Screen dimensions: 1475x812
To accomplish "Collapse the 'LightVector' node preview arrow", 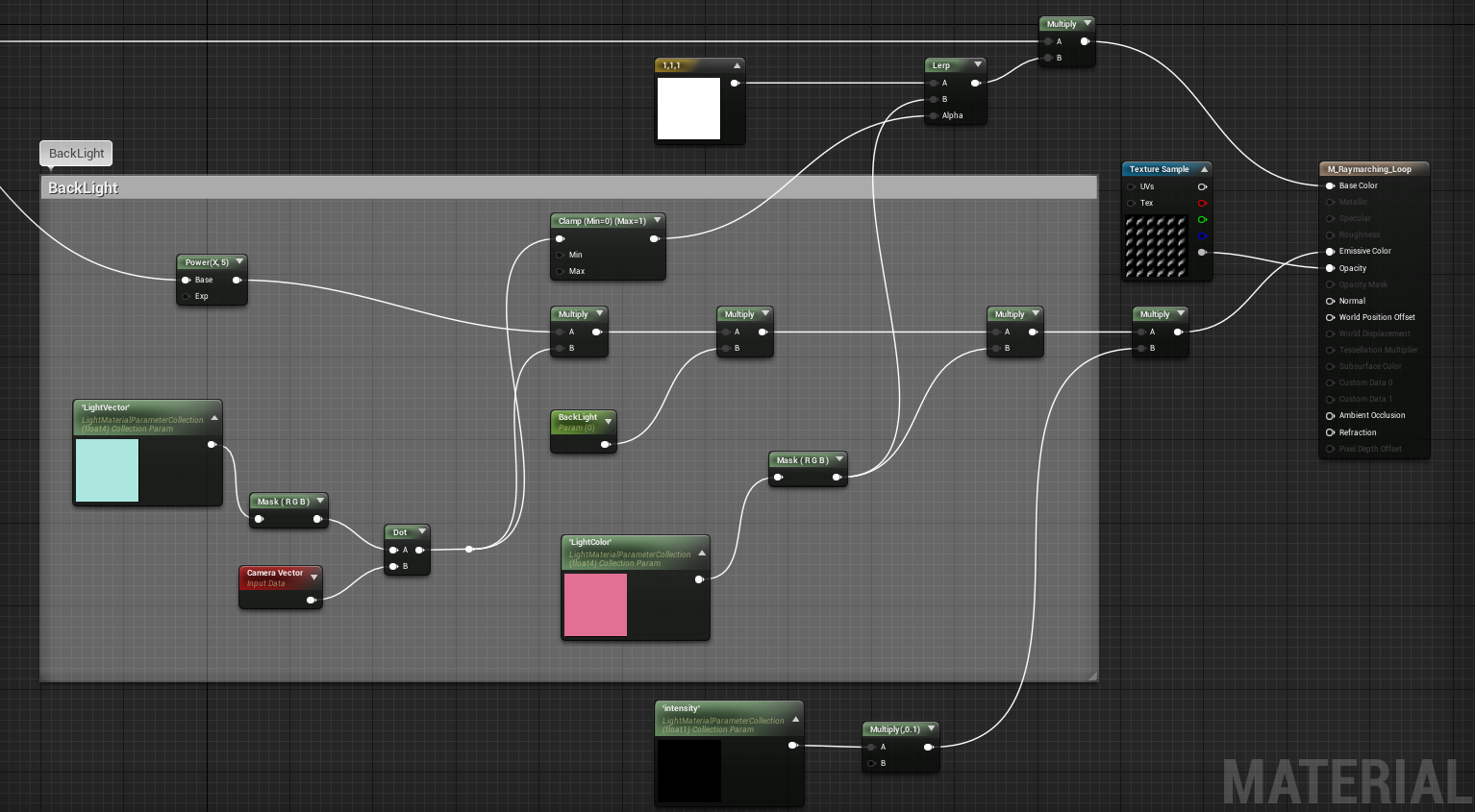I will (214, 418).
